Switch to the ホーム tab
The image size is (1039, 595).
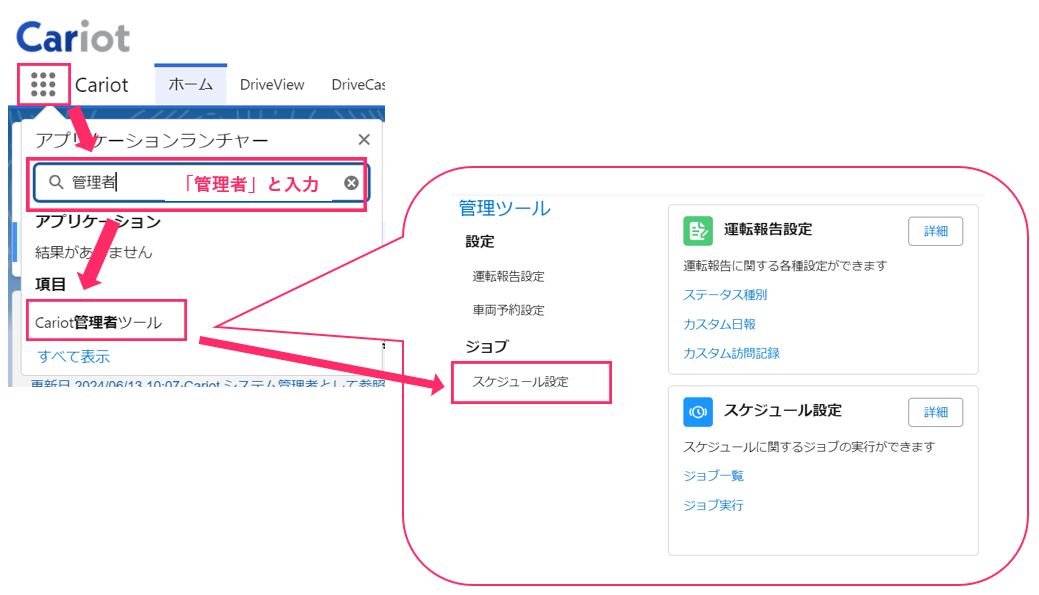[x=190, y=84]
